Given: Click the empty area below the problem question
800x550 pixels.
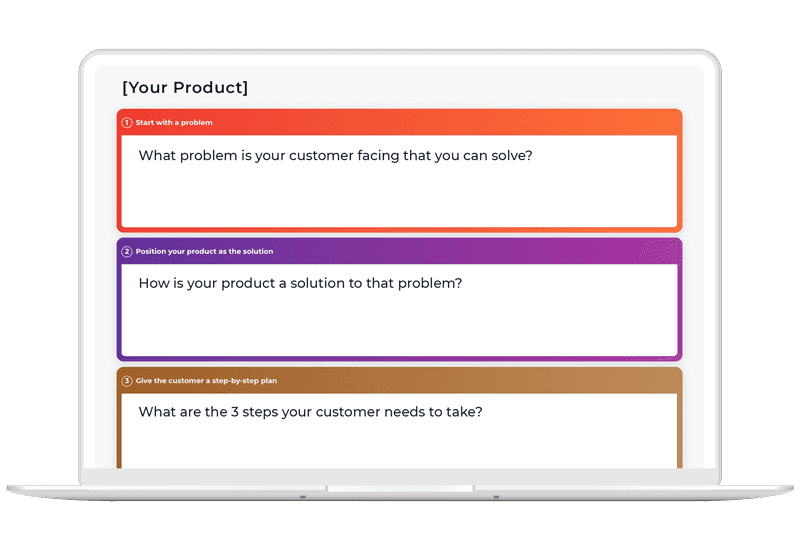Looking at the screenshot, I should (x=399, y=196).
